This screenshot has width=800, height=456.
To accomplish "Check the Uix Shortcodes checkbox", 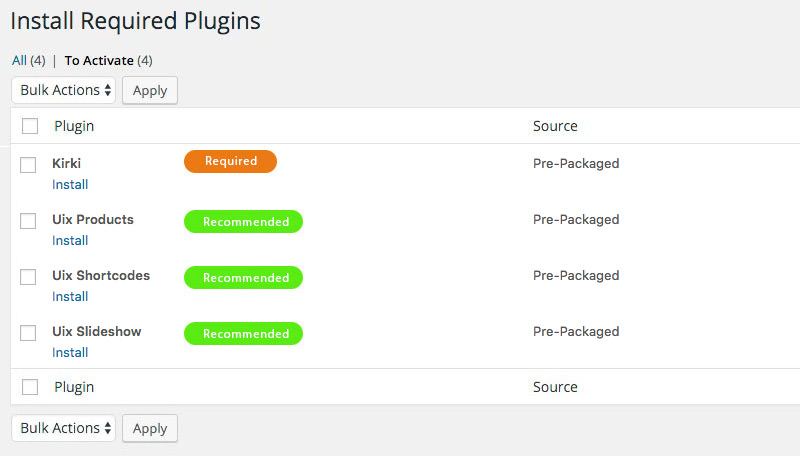I will point(28,277).
